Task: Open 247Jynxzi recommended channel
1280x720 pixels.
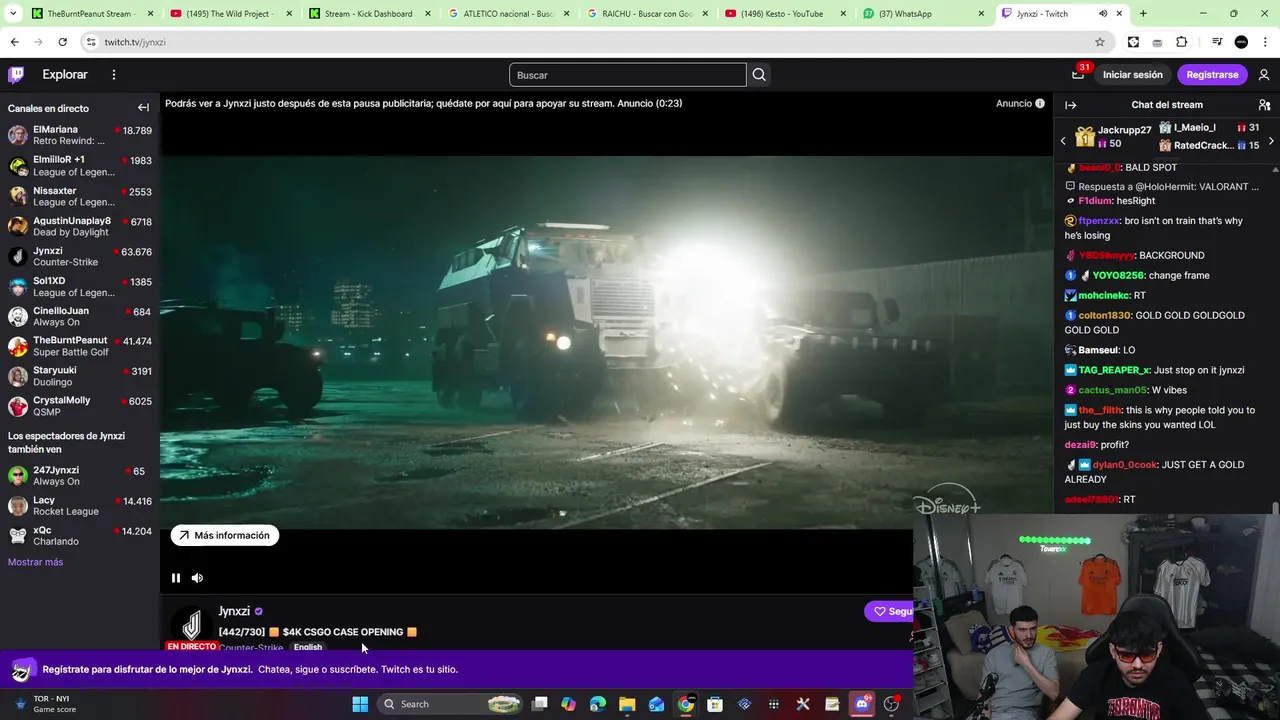Action: coord(80,476)
